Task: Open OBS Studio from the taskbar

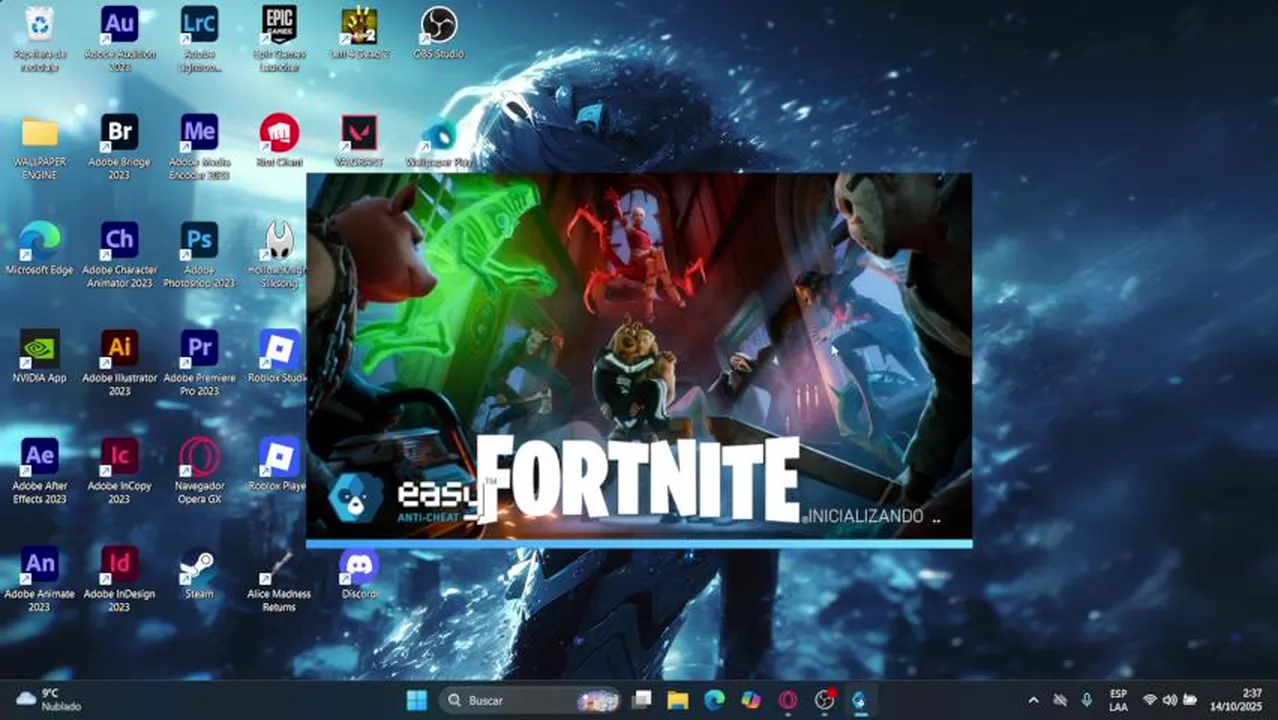Action: (824, 700)
